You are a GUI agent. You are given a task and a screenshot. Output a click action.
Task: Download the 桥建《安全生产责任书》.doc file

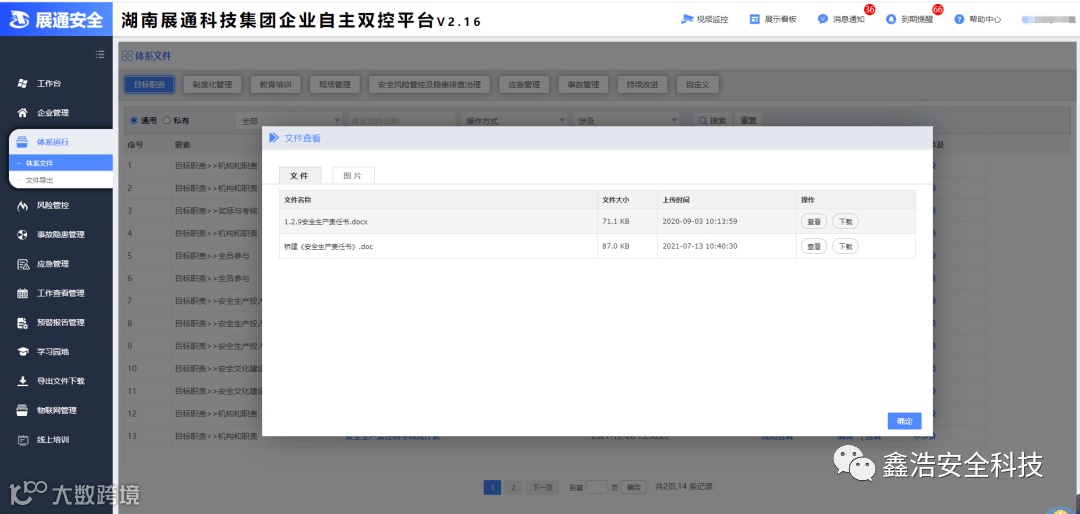click(x=845, y=246)
